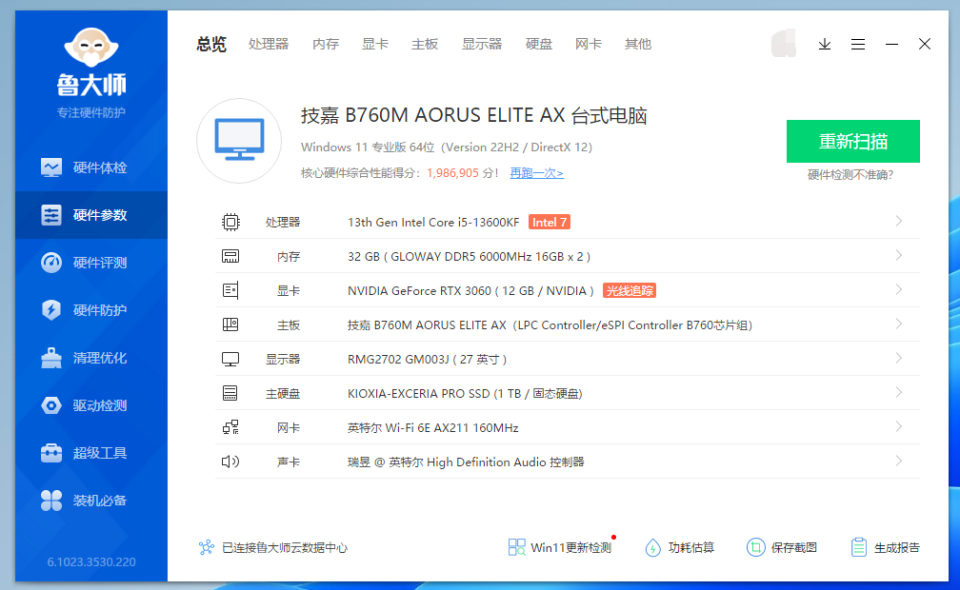Open the 硬件评测 sidebar panel
This screenshot has width=960, height=590.
point(91,261)
